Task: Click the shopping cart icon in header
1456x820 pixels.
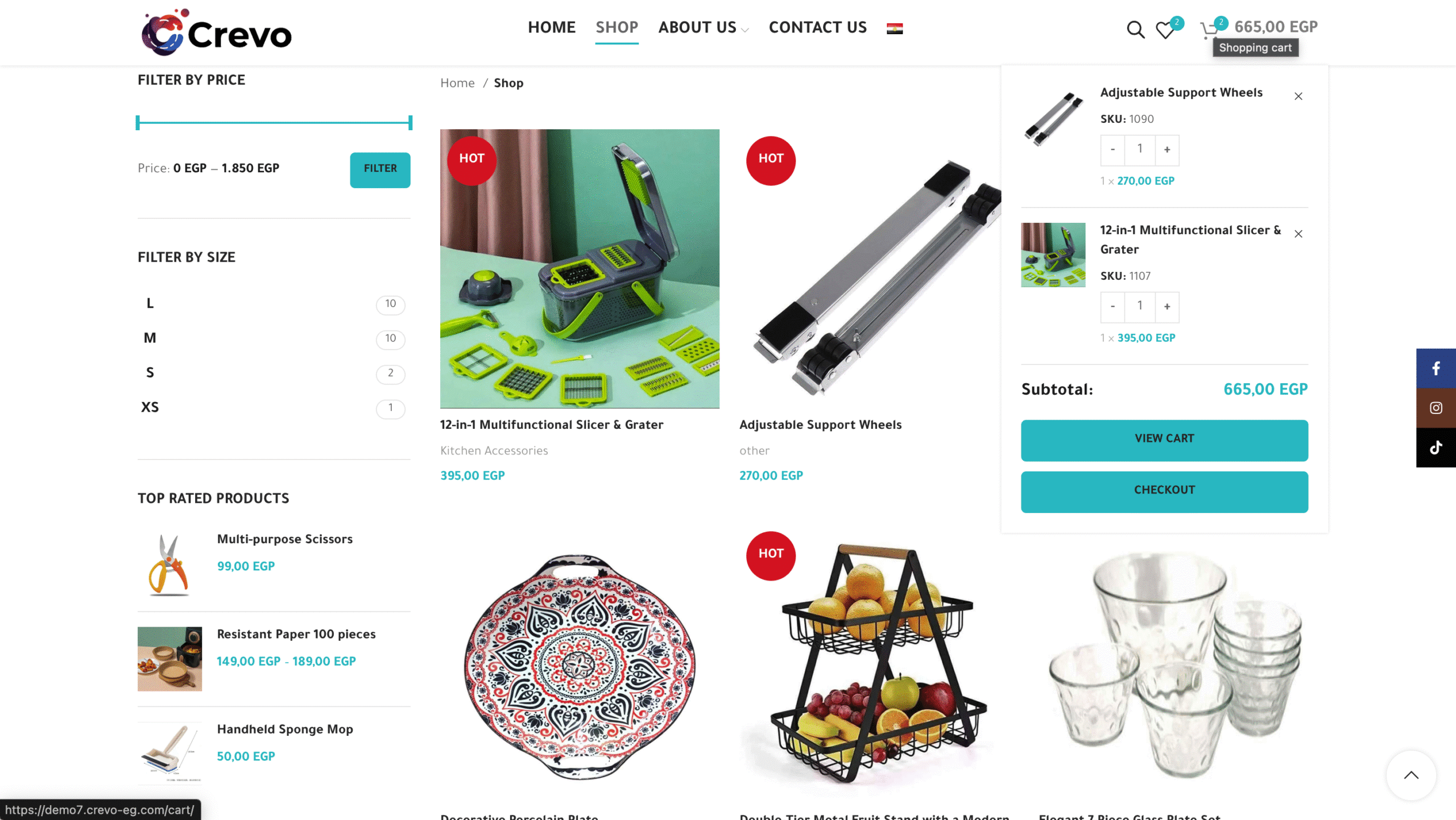Action: click(1209, 30)
